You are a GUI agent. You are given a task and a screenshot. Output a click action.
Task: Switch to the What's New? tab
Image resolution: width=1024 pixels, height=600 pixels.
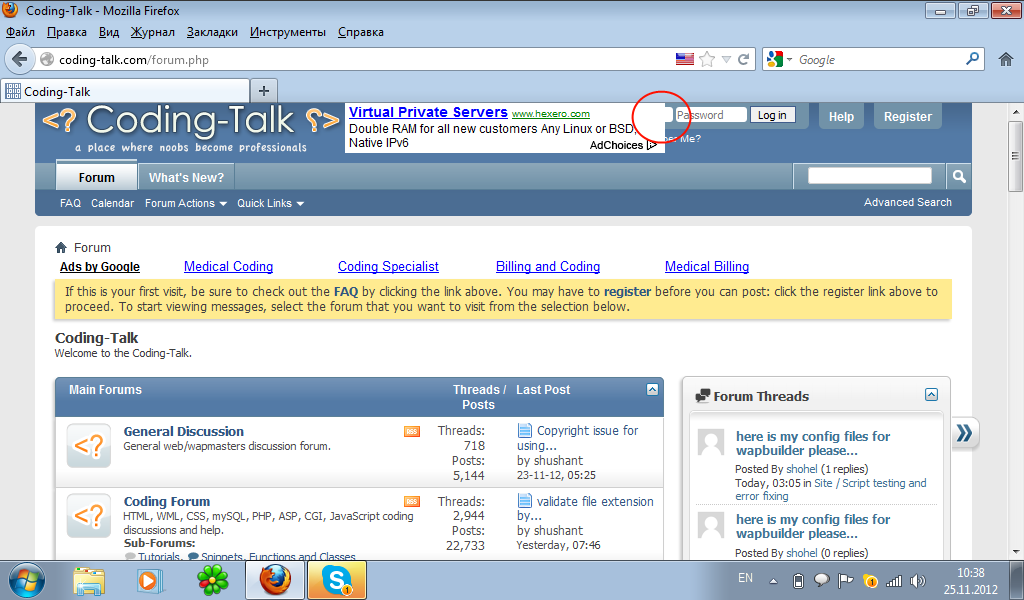187,177
